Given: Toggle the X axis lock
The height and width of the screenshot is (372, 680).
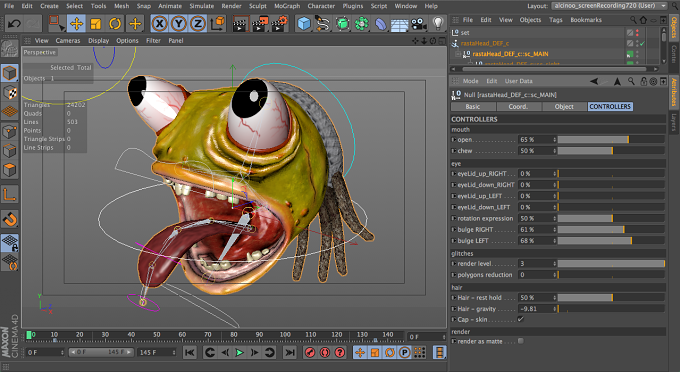Looking at the screenshot, I should click(x=160, y=23).
